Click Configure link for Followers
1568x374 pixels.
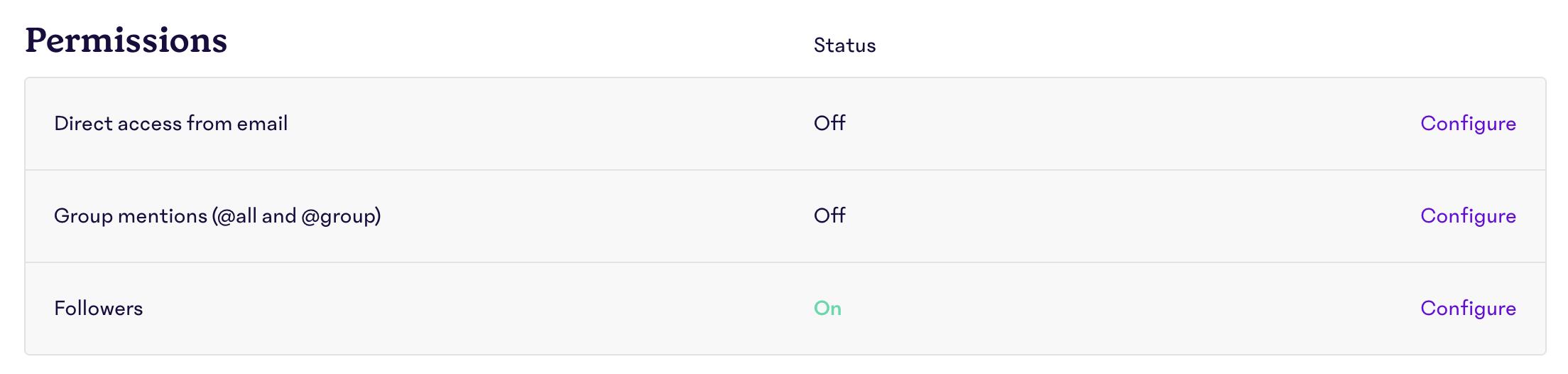[x=1468, y=309]
